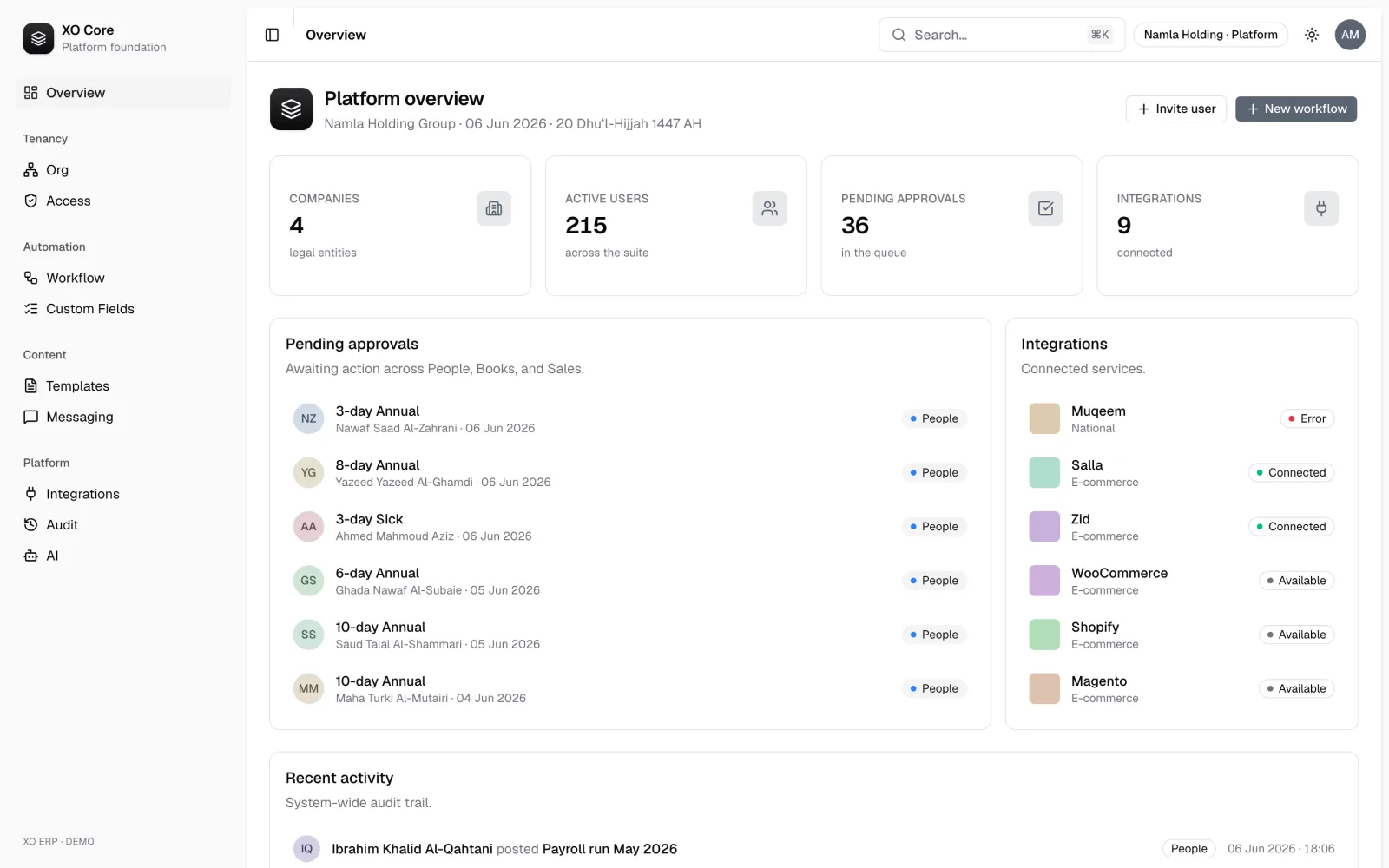Viewport: 1389px width, 868px height.
Task: Toggle the light/dark theme sun icon
Action: pos(1312,35)
